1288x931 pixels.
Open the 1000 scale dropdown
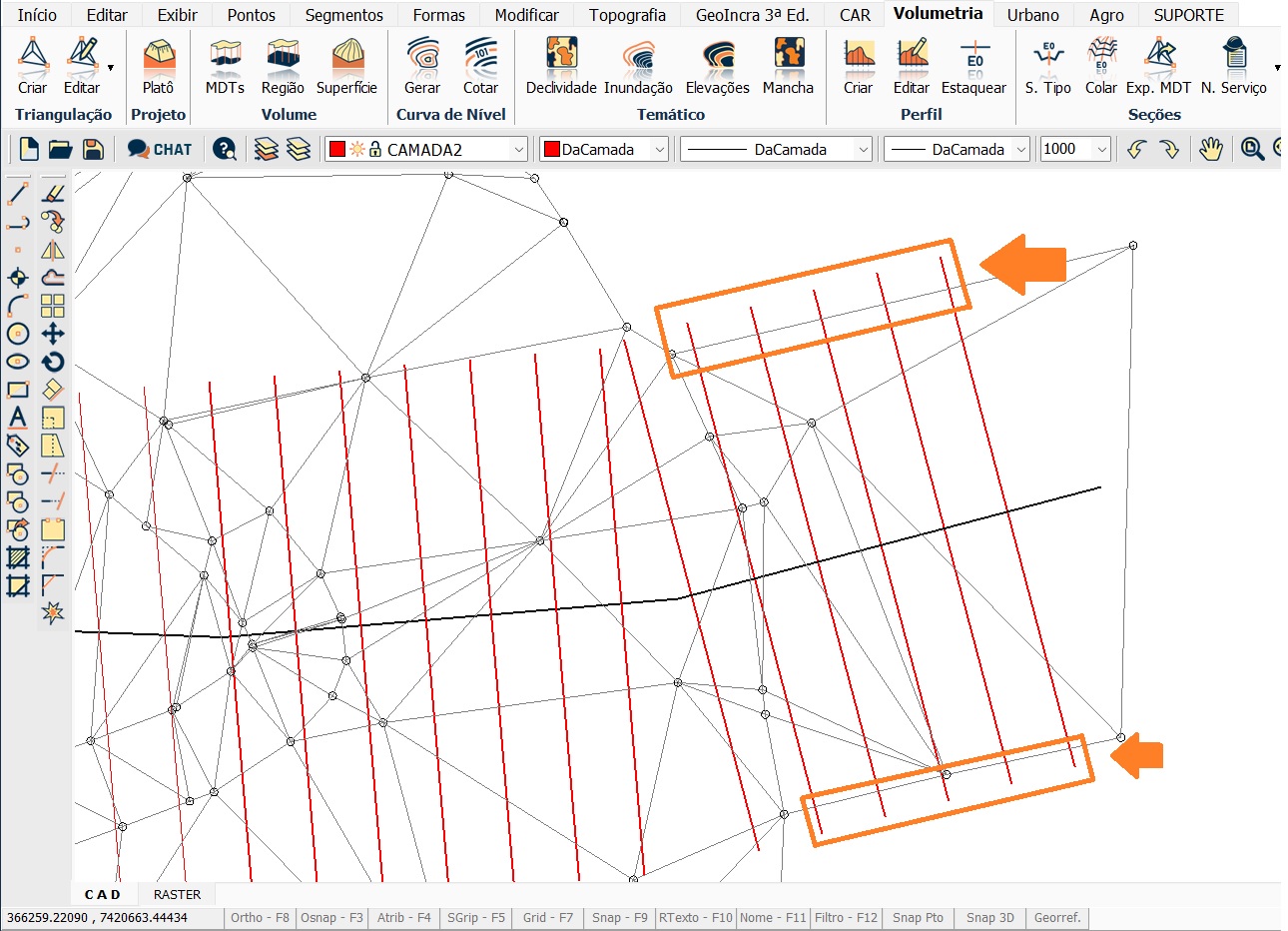(1101, 149)
